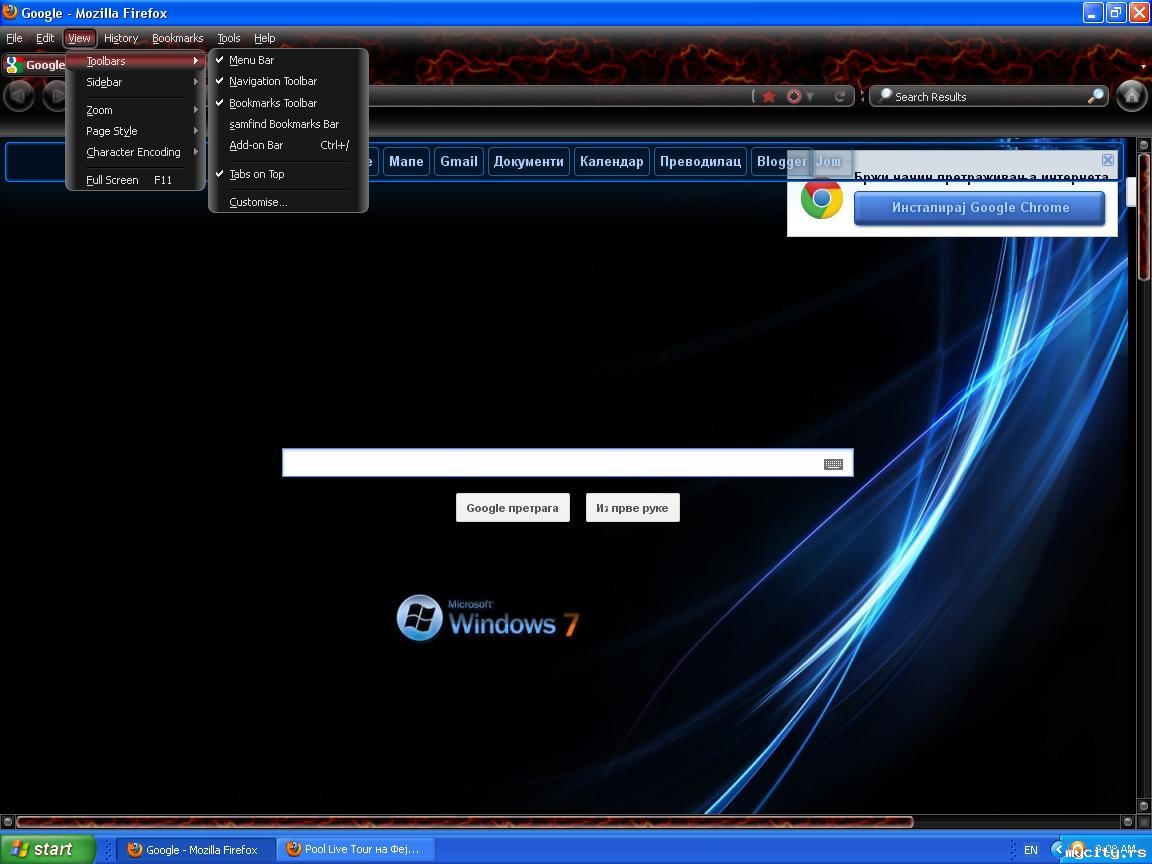Open the dropdown arrow beside stop icon
The image size is (1152, 864).
(x=810, y=96)
